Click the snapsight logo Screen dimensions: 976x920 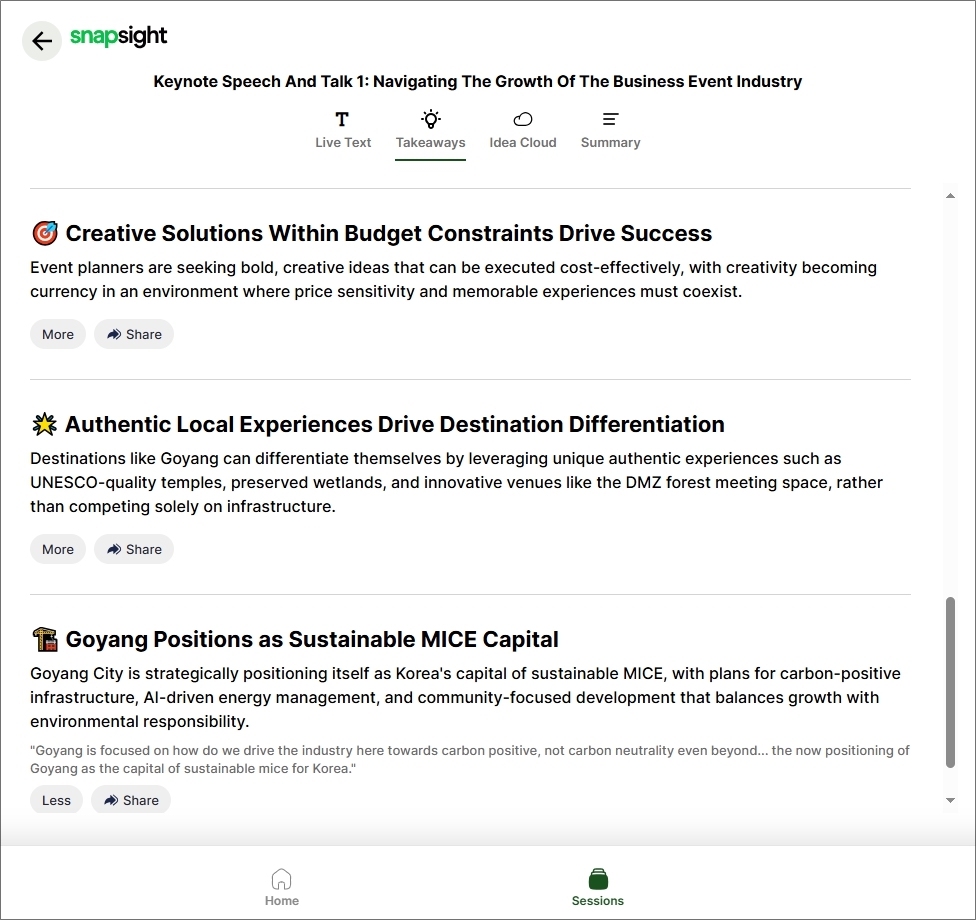point(118,37)
